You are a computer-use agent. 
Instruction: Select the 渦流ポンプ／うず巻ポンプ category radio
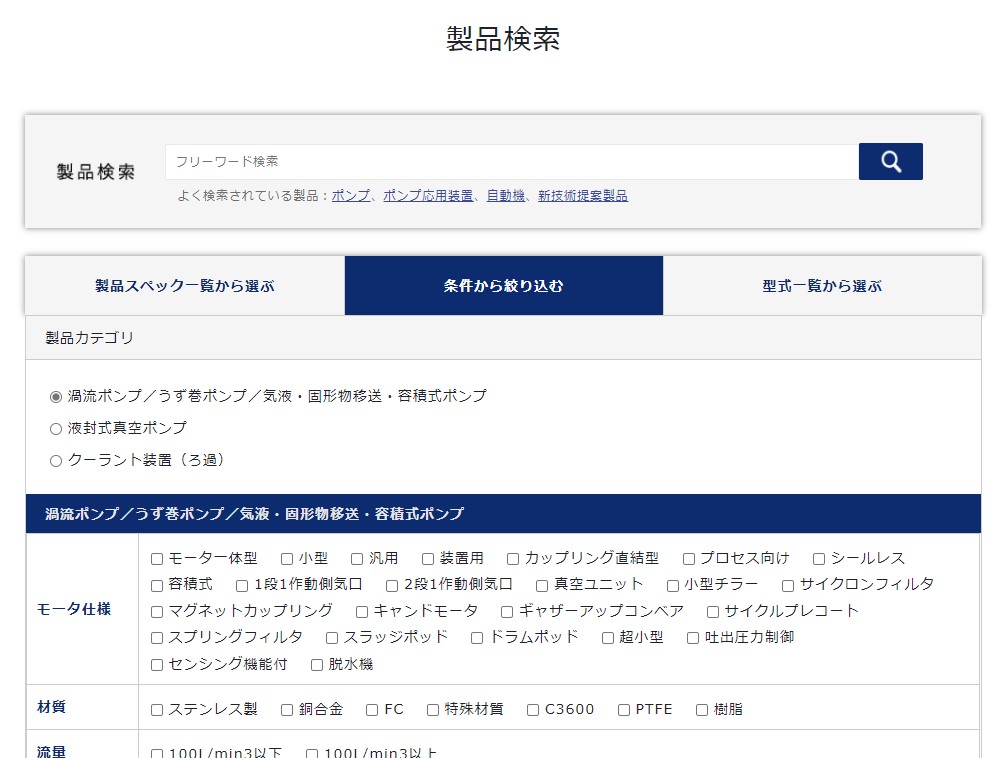click(x=56, y=397)
